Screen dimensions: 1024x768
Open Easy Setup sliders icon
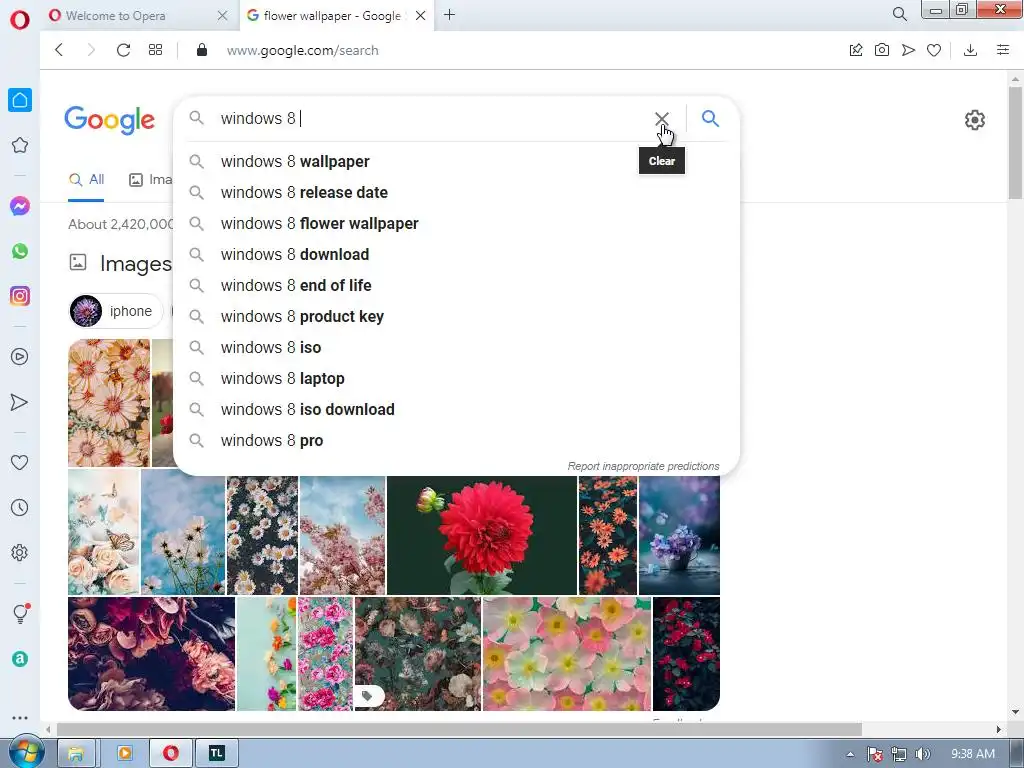(1003, 50)
